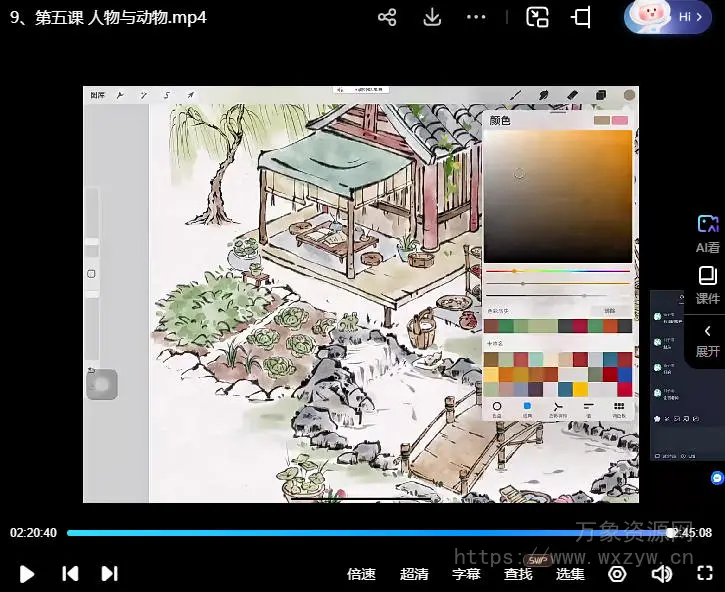The image size is (725, 592).
Task: Play the paused video
Action: 27,574
